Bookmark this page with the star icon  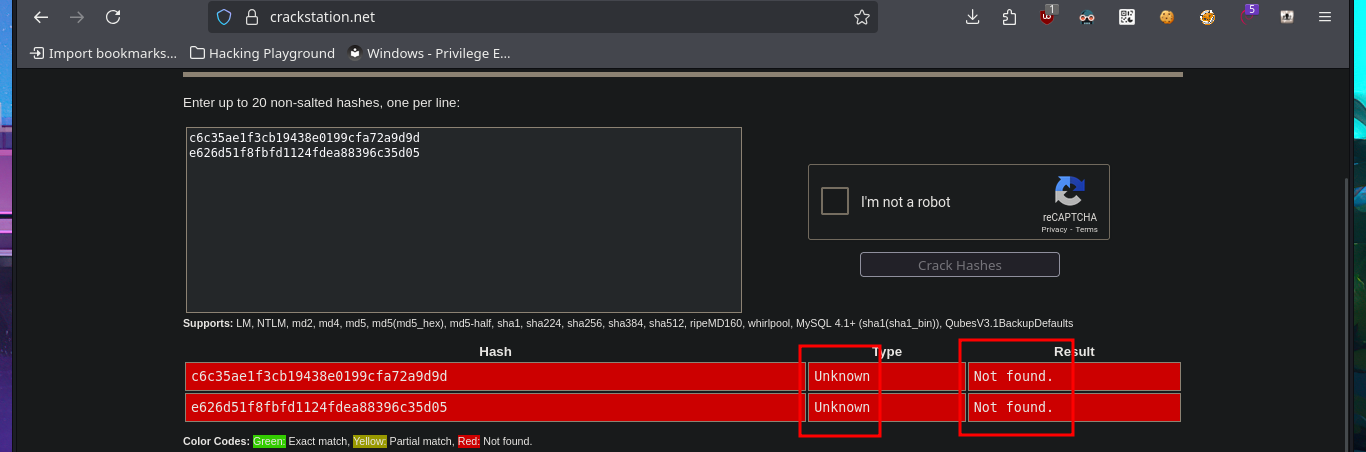tap(861, 17)
